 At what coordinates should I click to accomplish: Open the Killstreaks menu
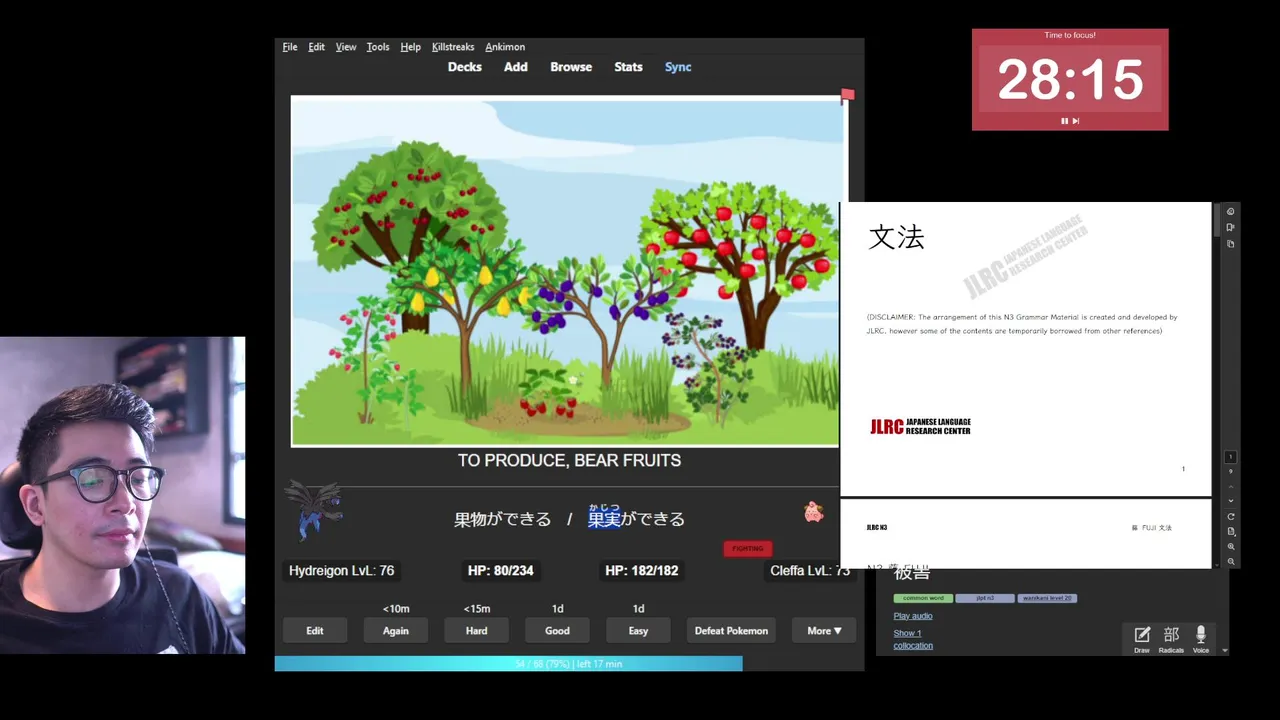point(453,47)
